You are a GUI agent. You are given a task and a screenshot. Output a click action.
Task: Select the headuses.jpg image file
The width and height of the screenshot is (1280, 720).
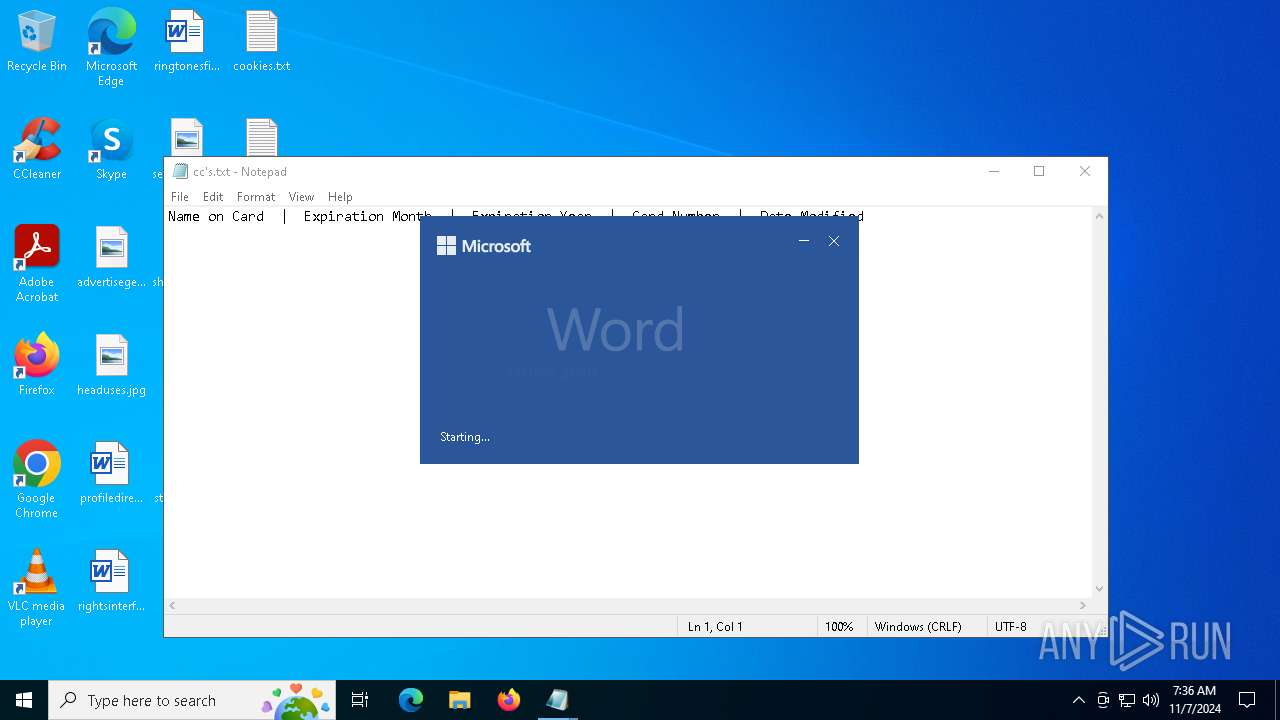tap(111, 366)
